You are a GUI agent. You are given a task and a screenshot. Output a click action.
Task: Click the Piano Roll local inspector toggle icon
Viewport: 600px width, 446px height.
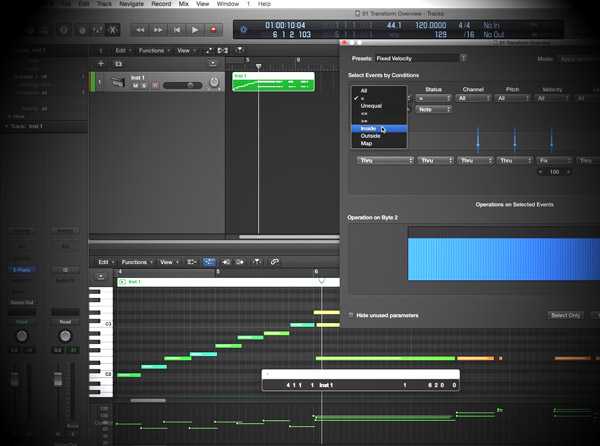pos(101,276)
